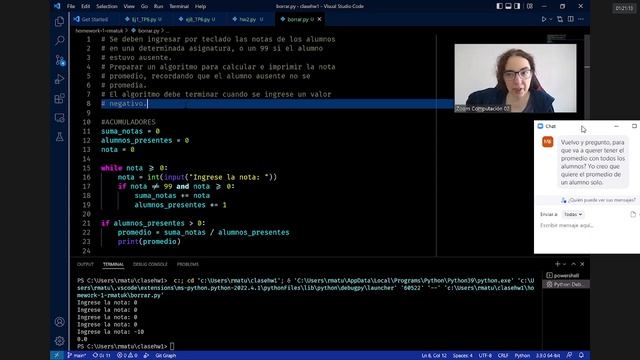Click the participant webcam video thumbnail
The height and width of the screenshot is (360, 640).
coord(516,78)
